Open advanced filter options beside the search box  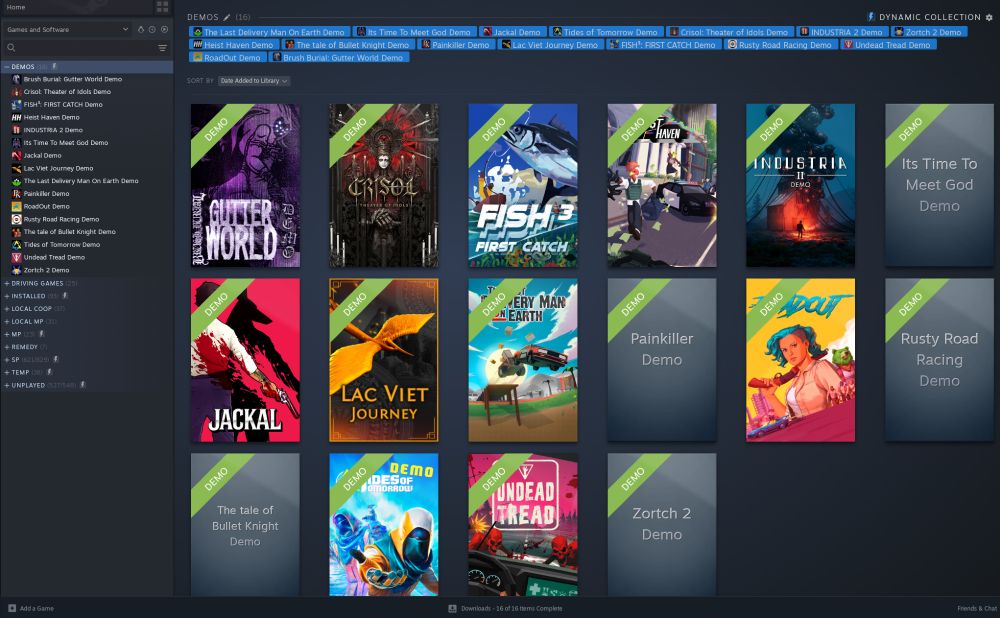coord(161,47)
